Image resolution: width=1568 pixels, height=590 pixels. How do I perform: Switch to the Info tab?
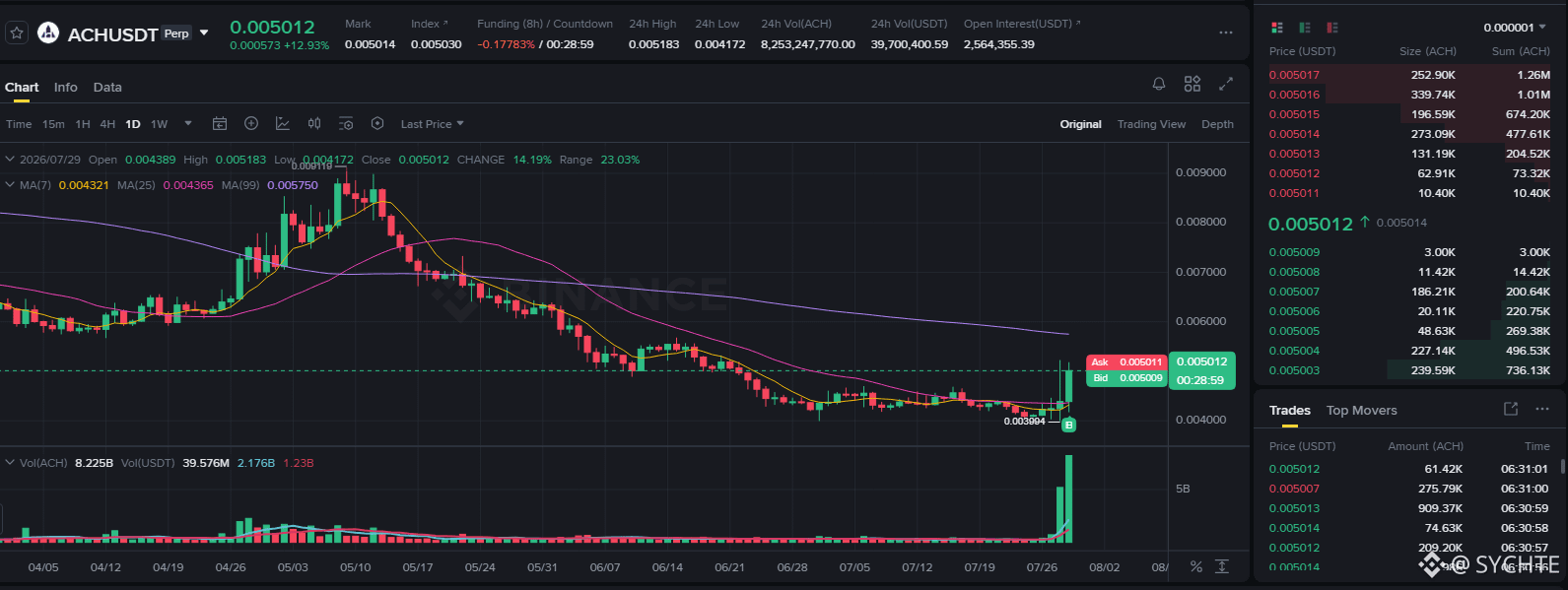point(66,87)
